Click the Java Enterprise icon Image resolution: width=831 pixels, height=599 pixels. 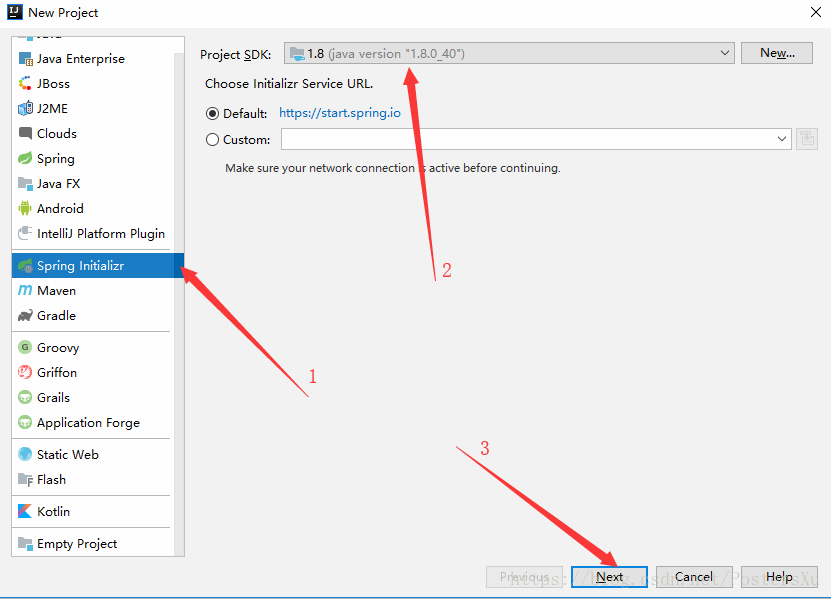[x=25, y=59]
